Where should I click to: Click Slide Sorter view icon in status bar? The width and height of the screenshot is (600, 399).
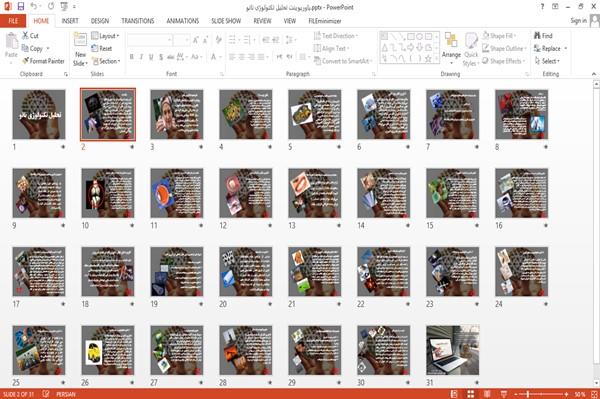pos(470,394)
